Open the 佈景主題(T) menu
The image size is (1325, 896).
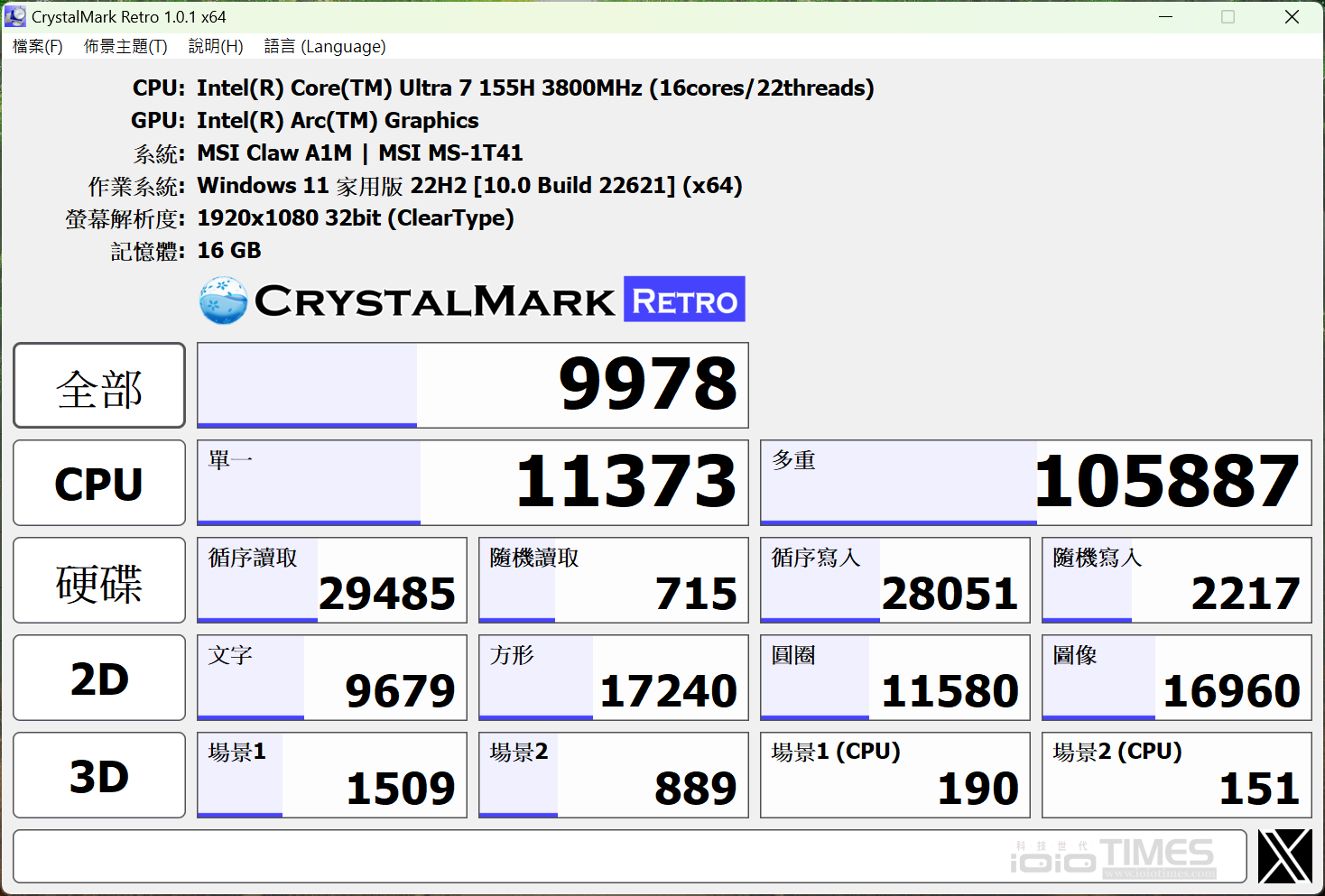pos(125,46)
